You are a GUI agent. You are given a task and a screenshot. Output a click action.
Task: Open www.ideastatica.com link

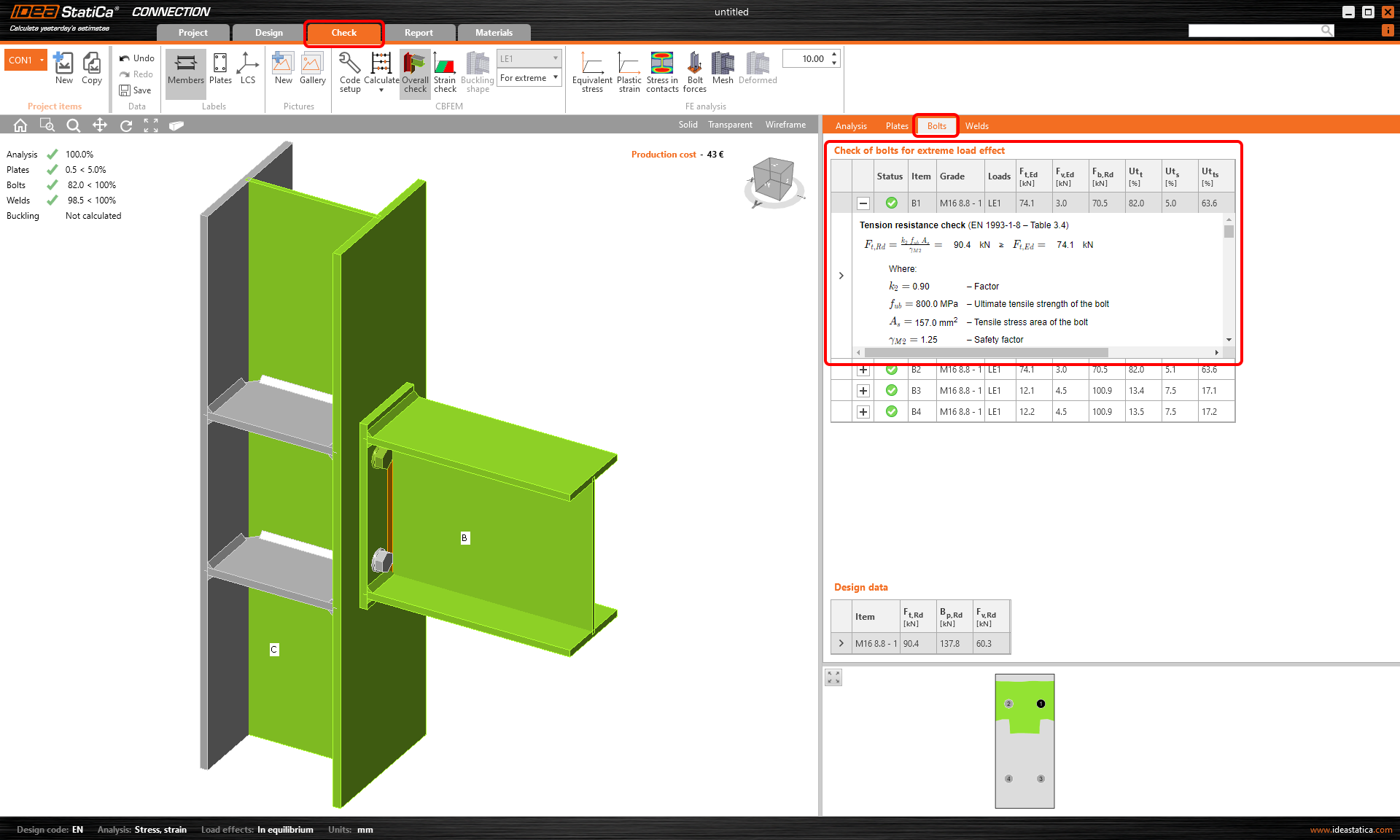click(x=1350, y=830)
